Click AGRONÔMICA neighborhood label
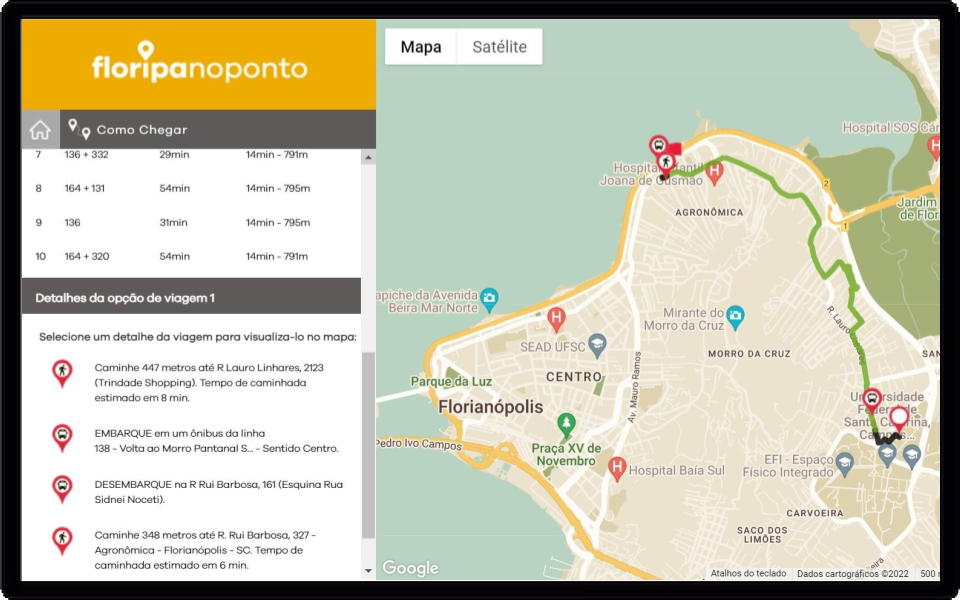Viewport: 960px width, 600px height. tap(709, 212)
